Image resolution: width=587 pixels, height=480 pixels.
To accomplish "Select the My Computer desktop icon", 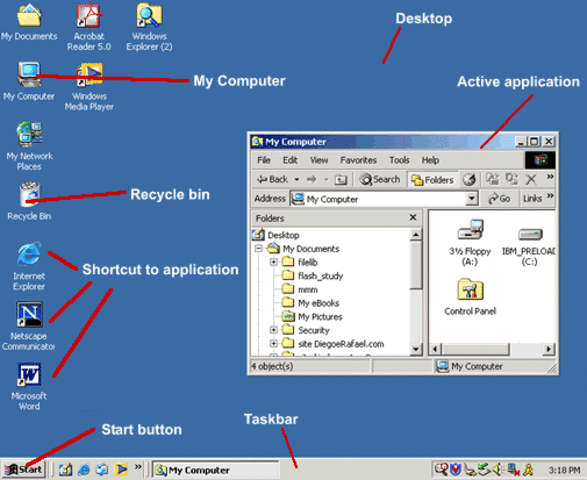I will (29, 81).
